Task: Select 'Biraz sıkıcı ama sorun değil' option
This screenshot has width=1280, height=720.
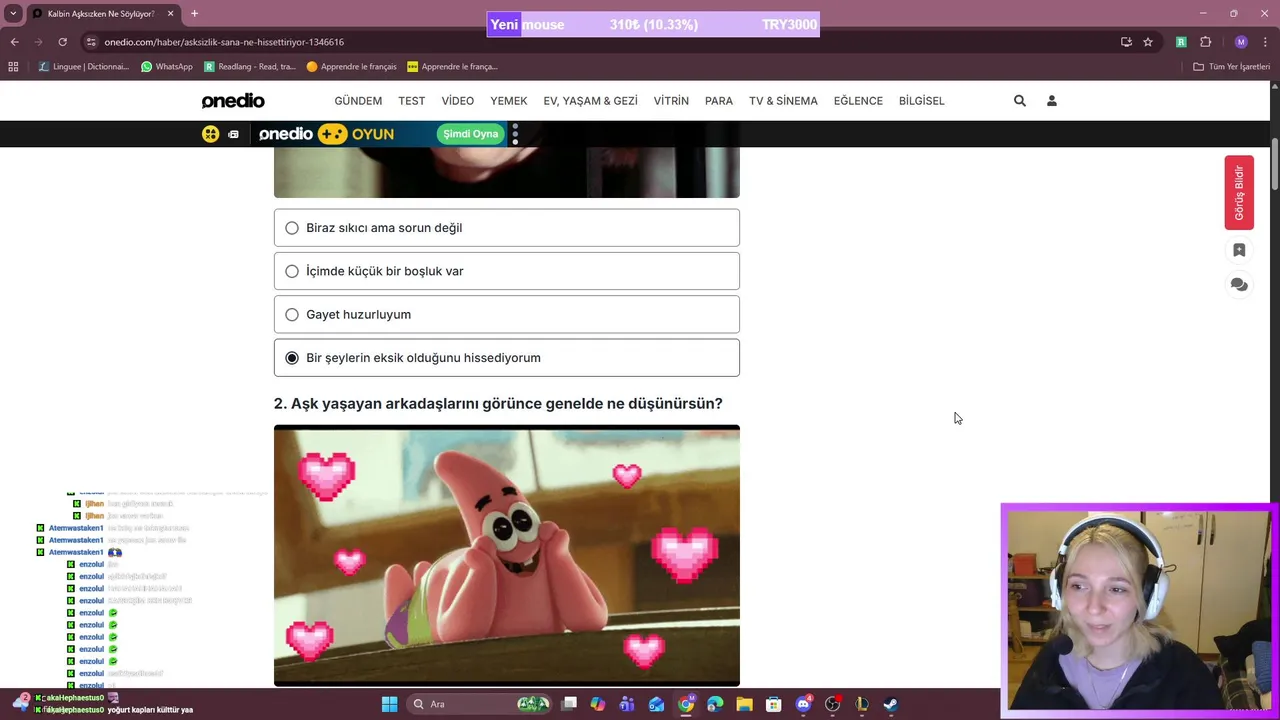Action: [x=507, y=228]
